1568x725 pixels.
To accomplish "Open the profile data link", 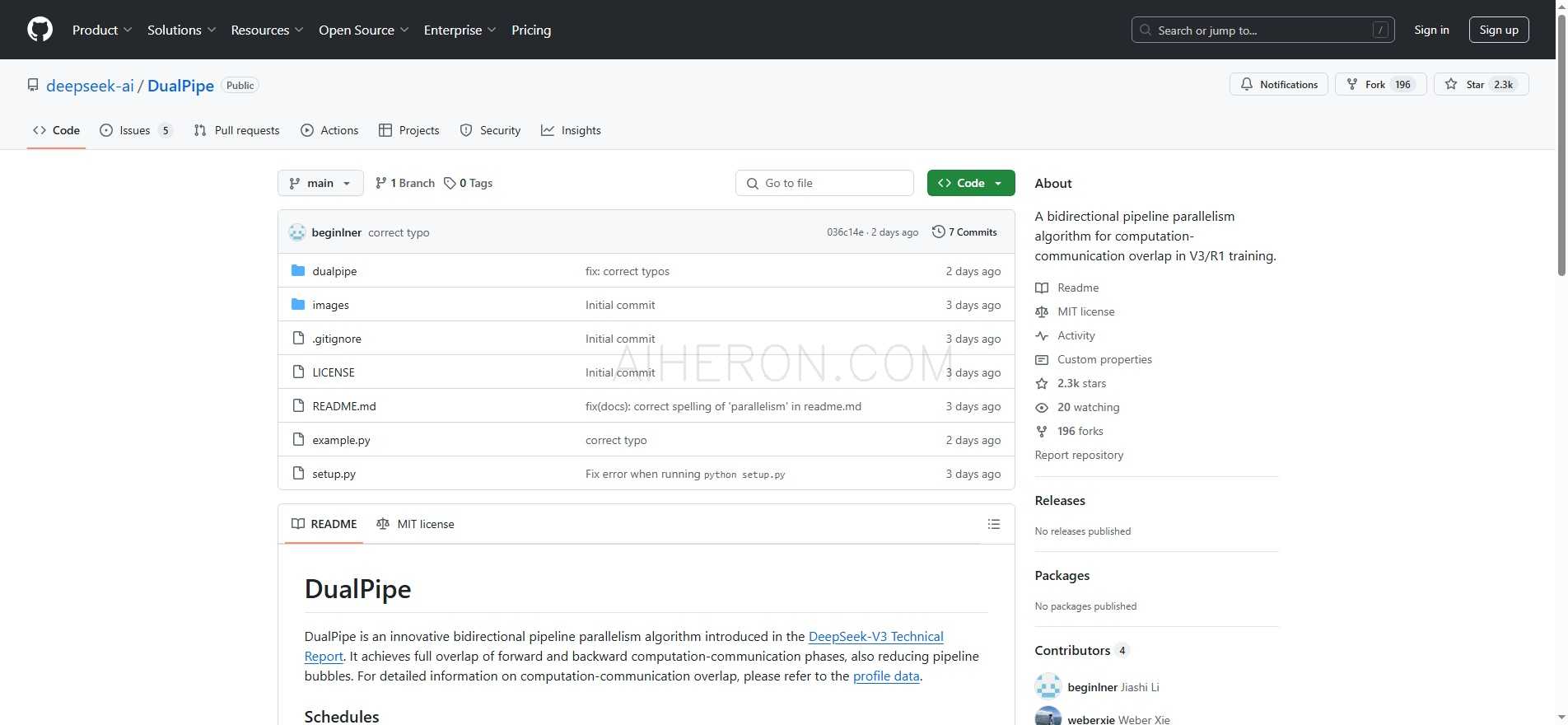I will pos(886,676).
